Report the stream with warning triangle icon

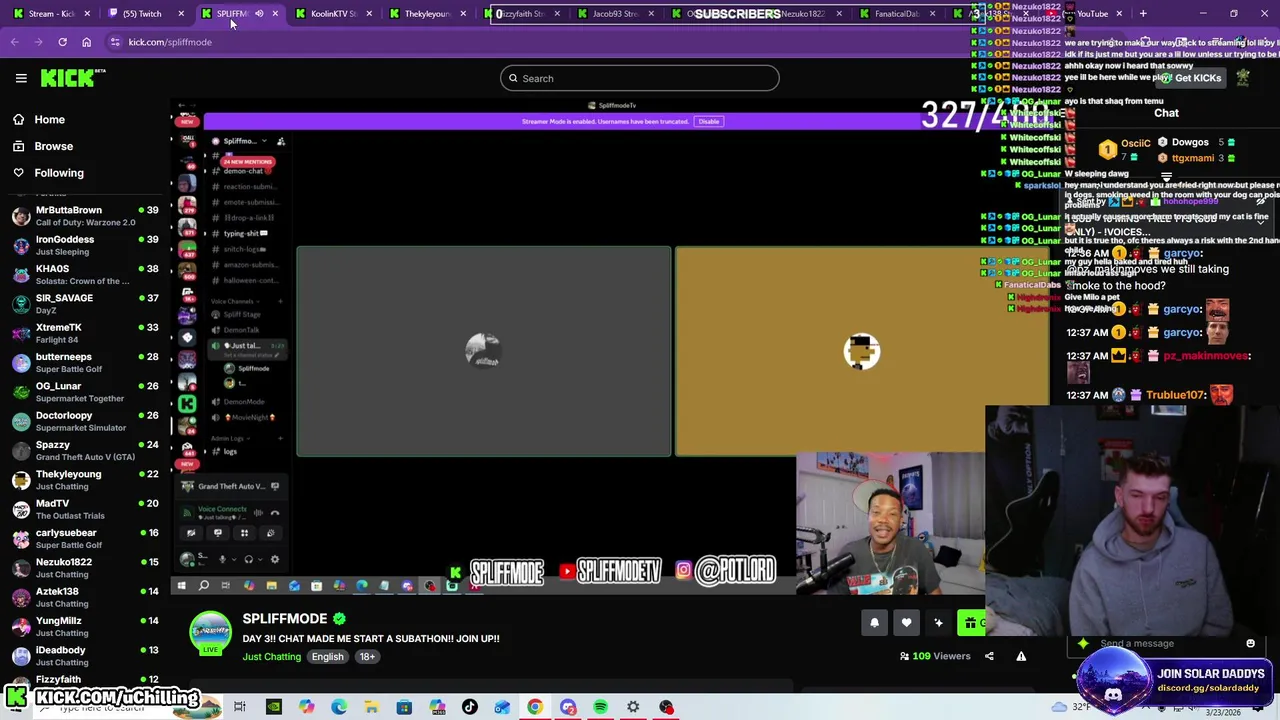[1021, 656]
